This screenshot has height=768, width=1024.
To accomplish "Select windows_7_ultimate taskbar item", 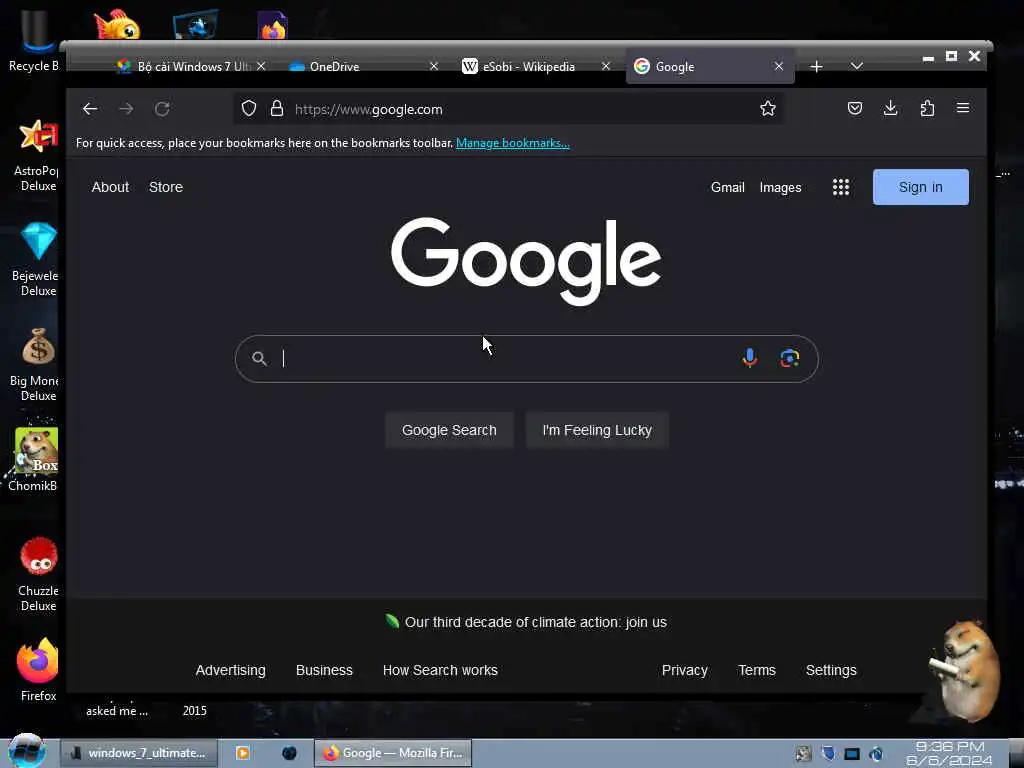I will (x=138, y=753).
